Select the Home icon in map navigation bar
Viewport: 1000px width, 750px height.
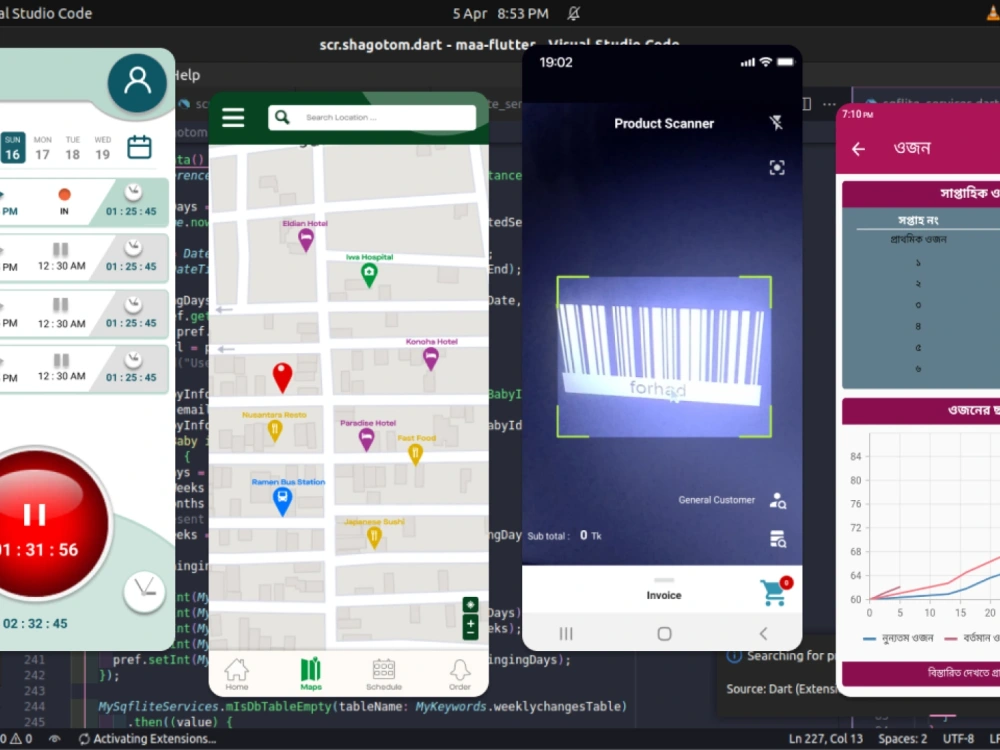[236, 670]
